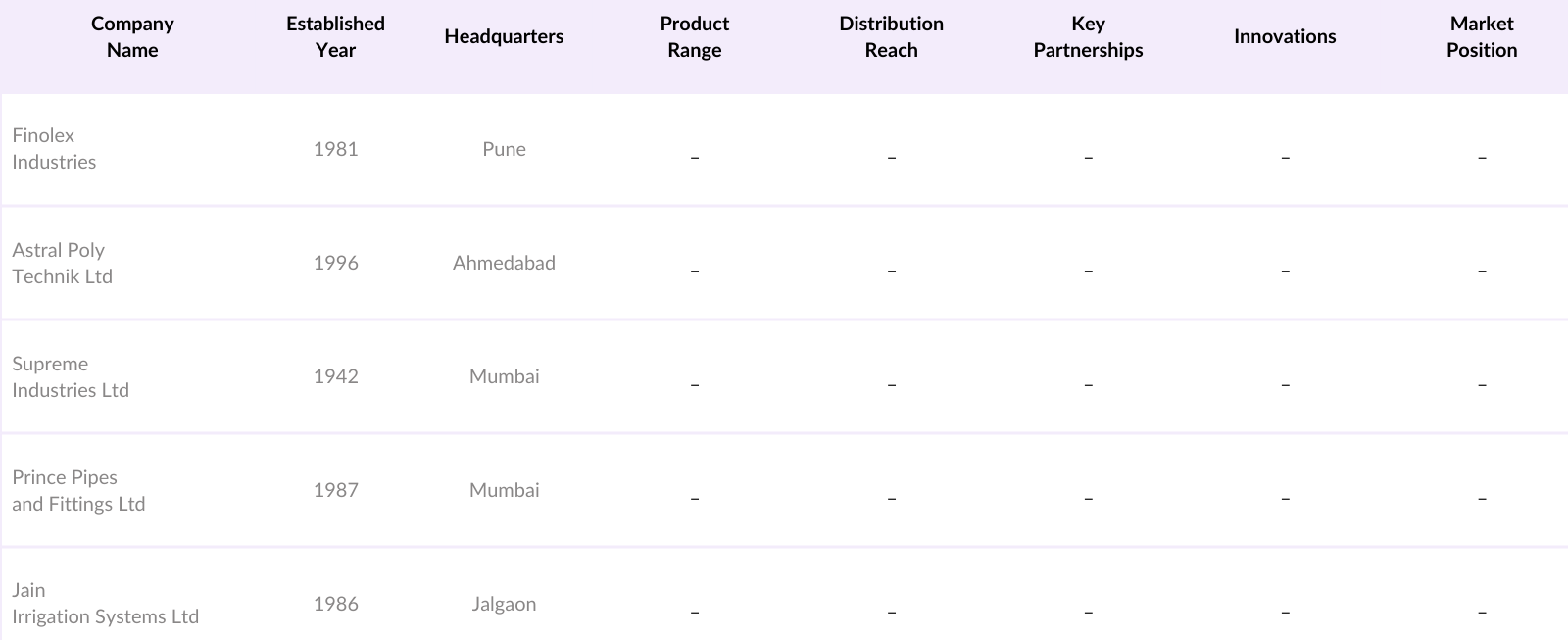
Task: Click the Distribution Reach column header
Action: point(891,37)
